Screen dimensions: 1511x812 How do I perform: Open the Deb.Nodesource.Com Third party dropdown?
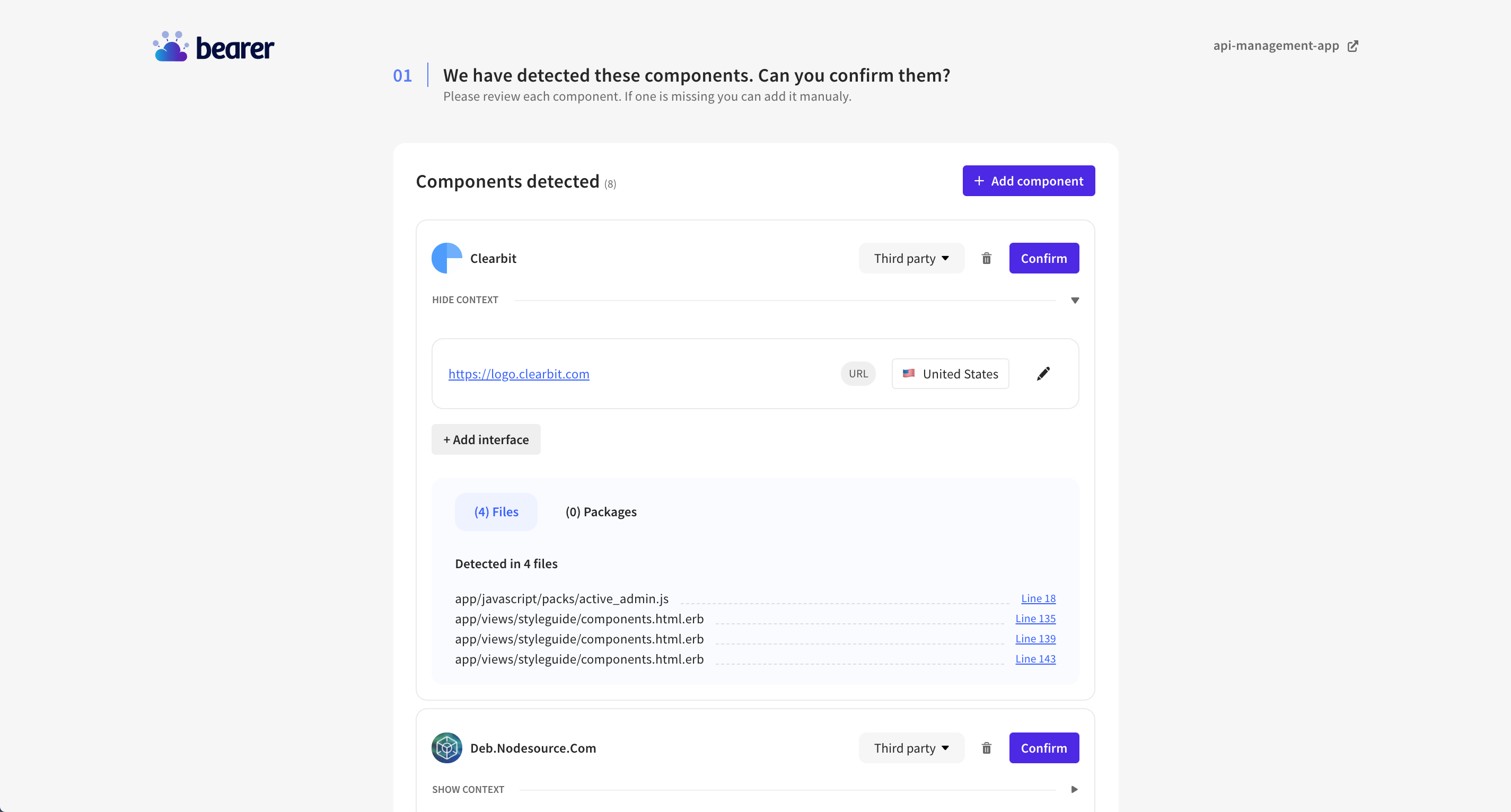point(911,747)
